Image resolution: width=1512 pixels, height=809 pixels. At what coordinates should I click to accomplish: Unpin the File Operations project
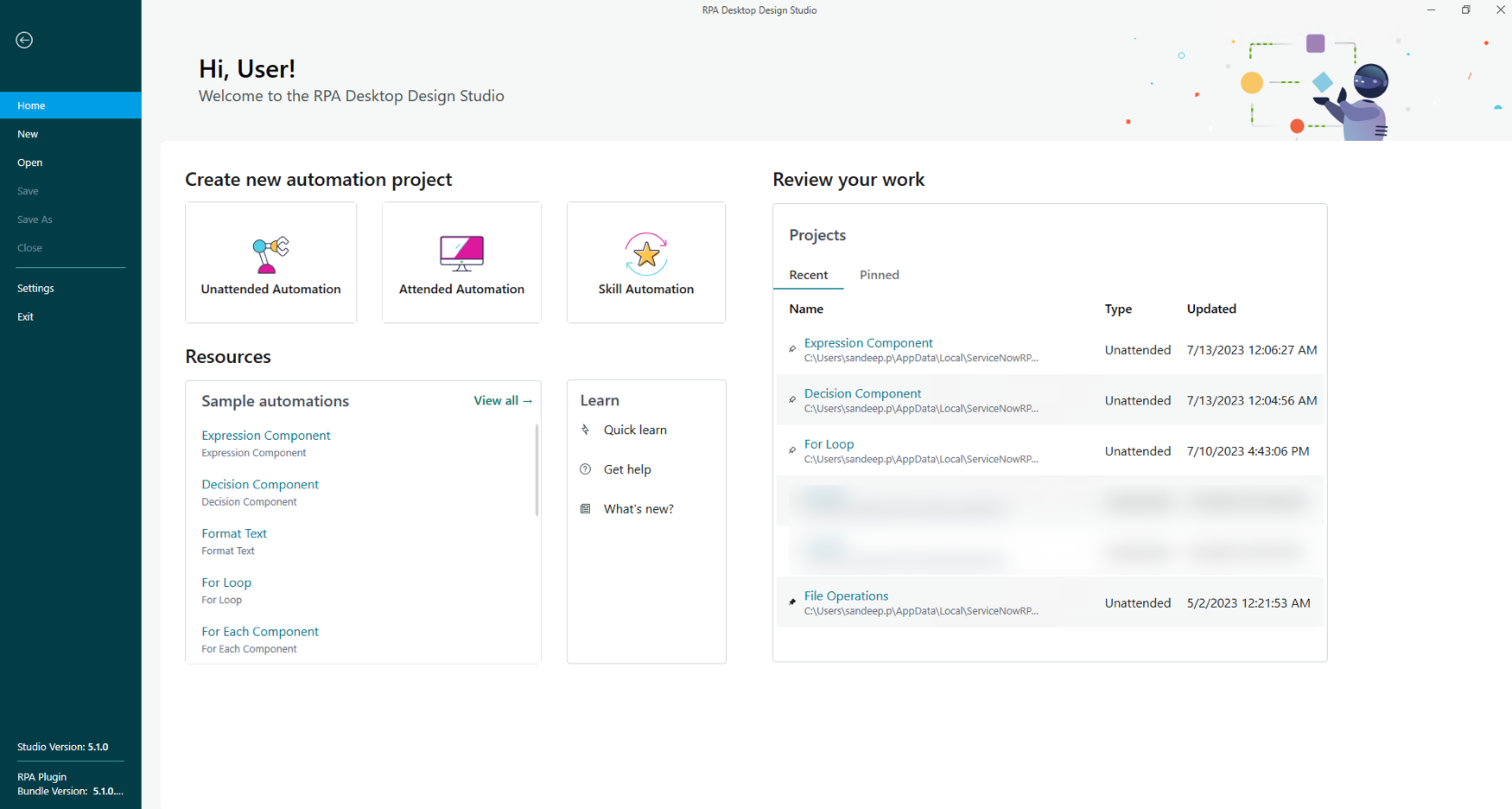click(x=792, y=602)
